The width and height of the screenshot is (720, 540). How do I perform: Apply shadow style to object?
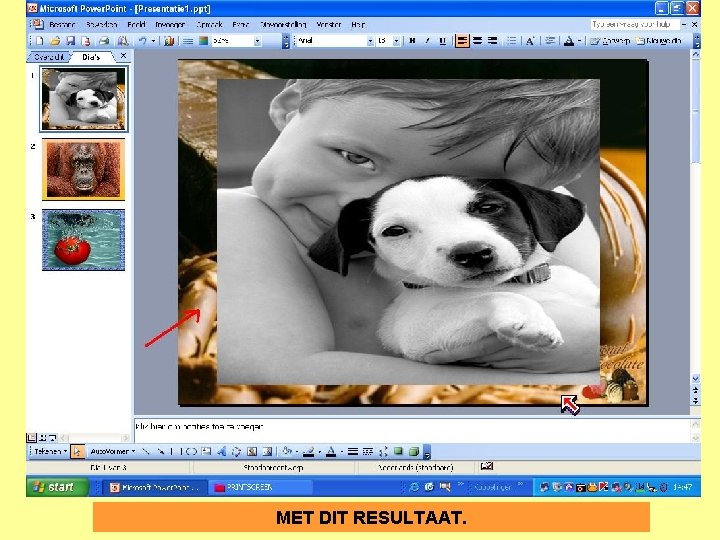[398, 451]
